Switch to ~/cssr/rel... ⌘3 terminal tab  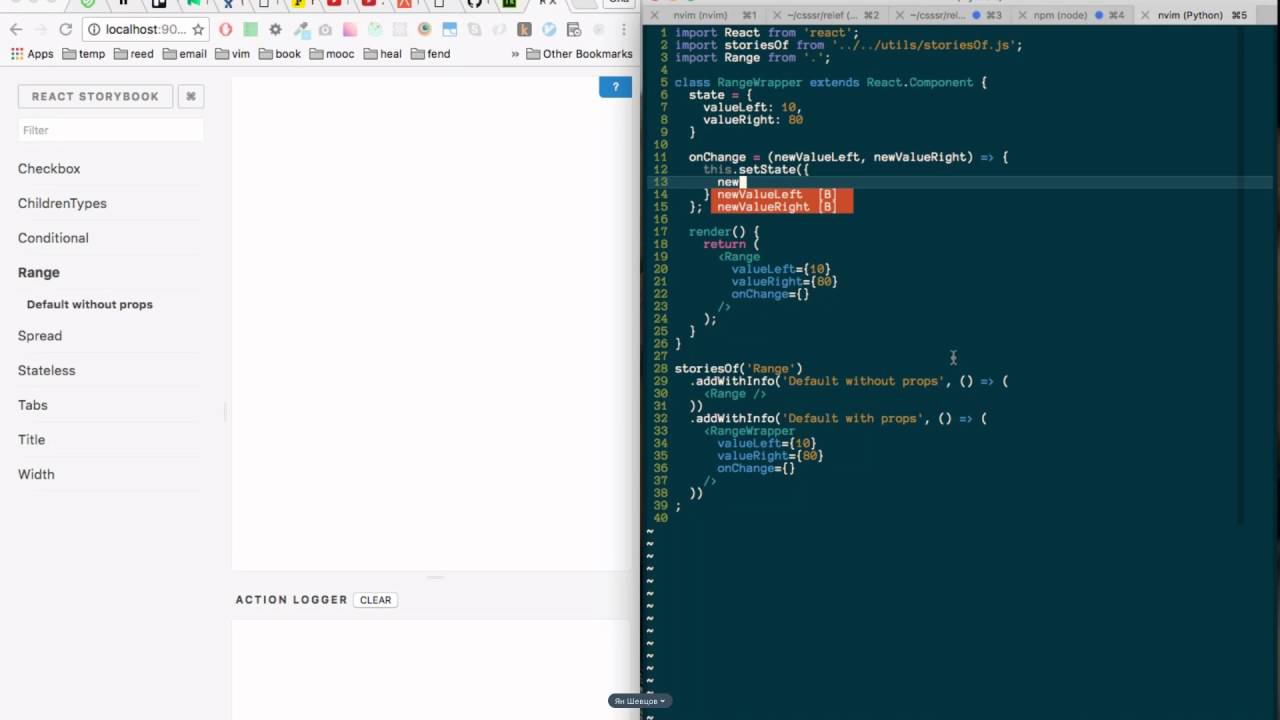[x=947, y=16]
